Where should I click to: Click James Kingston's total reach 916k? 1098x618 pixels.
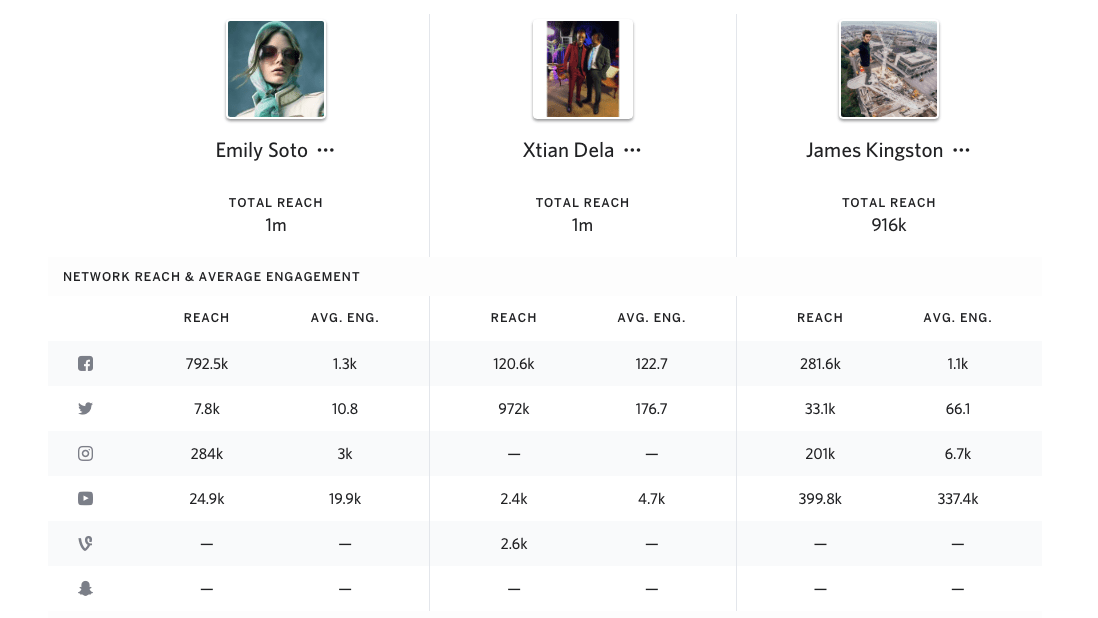tap(889, 225)
